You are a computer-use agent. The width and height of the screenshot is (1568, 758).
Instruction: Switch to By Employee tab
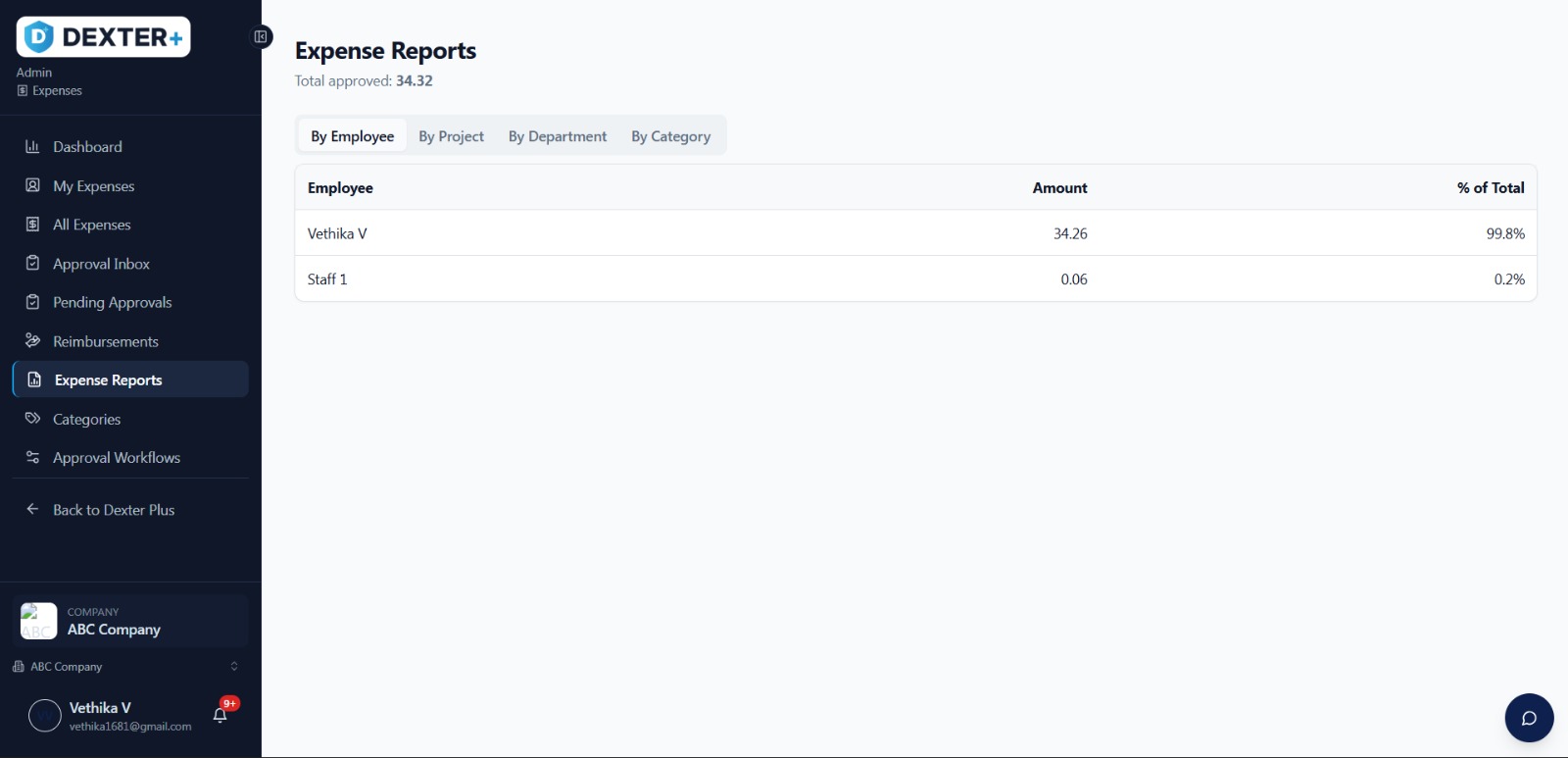coord(353,136)
